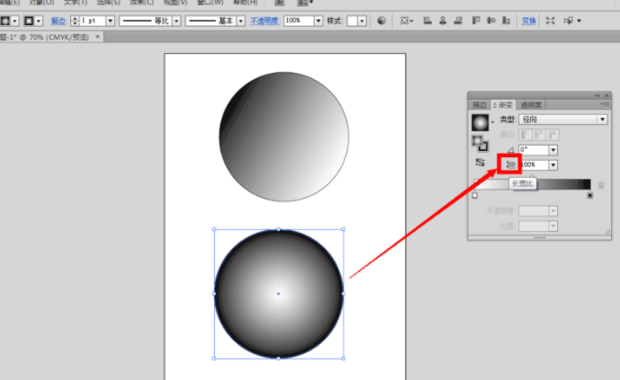Open the select similar options arrow
This screenshot has width=620, height=380.
pyautogui.click(x=579, y=21)
